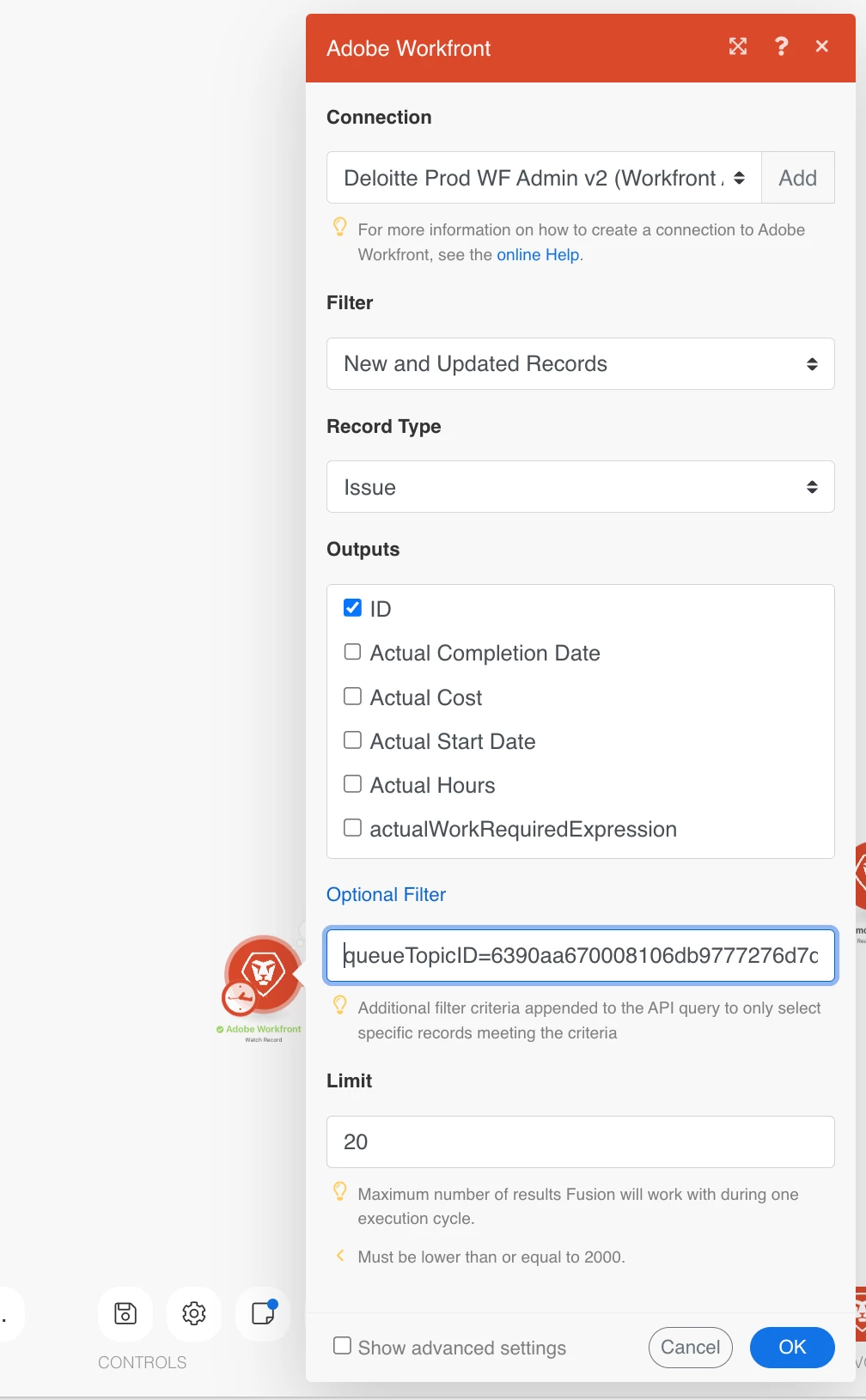Click the save scenario disk icon
Image resolution: width=866 pixels, height=1400 pixels.
(125, 1313)
